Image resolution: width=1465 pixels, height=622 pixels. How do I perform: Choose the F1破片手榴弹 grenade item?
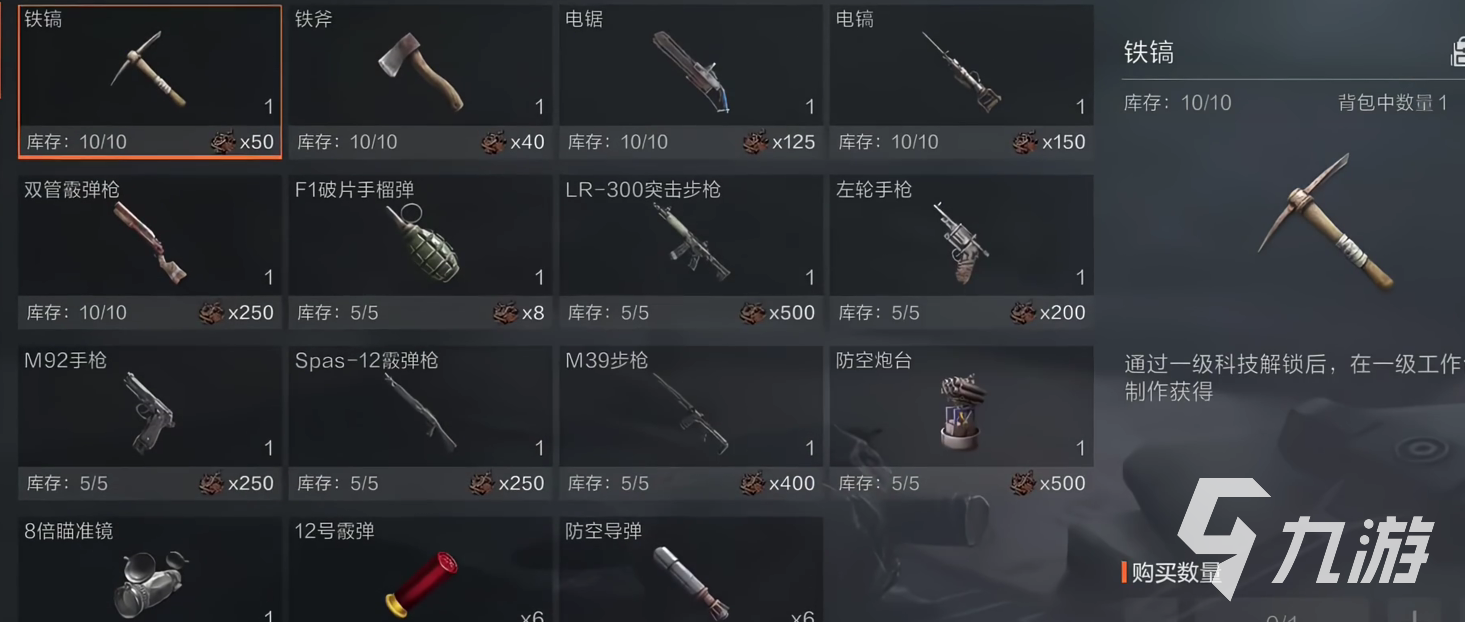click(420, 252)
